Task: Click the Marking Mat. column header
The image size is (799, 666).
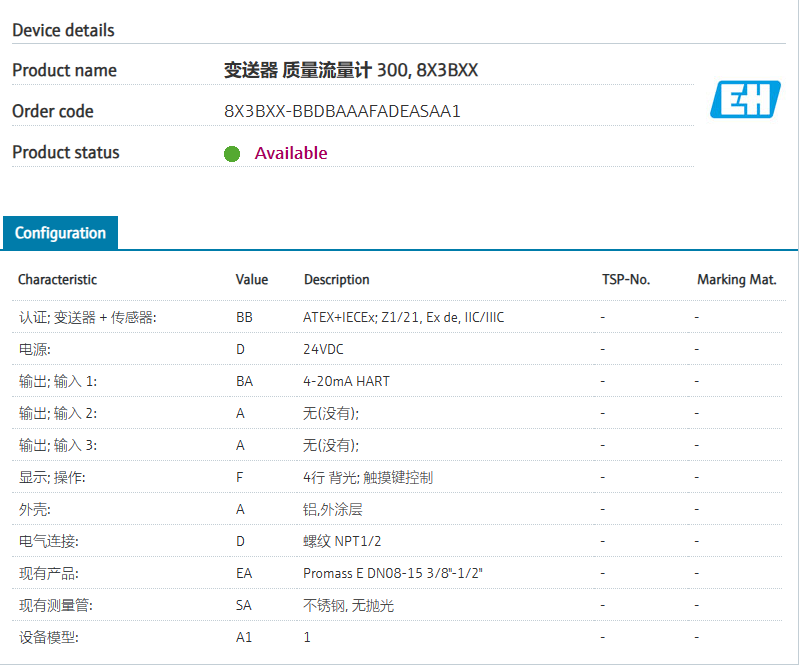Action: click(x=736, y=280)
